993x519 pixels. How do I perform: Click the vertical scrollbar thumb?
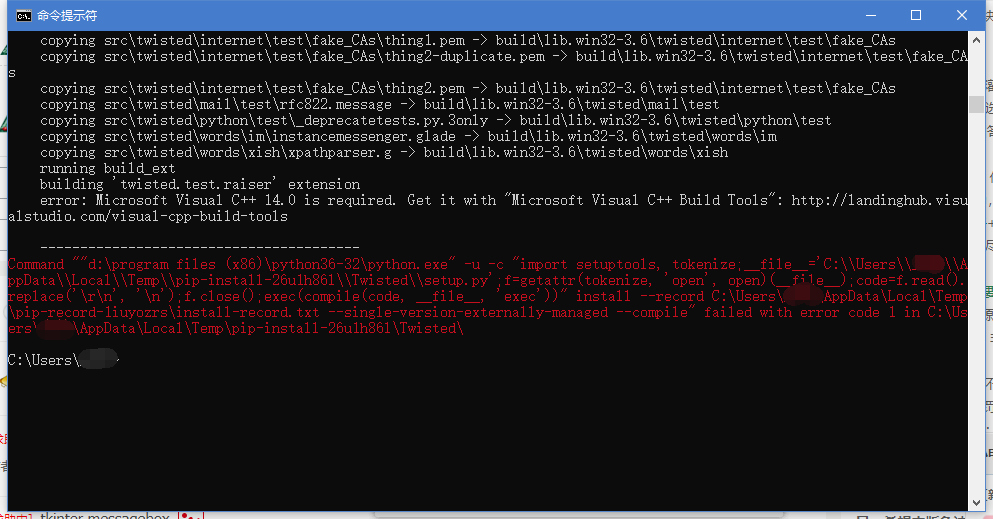coord(975,105)
